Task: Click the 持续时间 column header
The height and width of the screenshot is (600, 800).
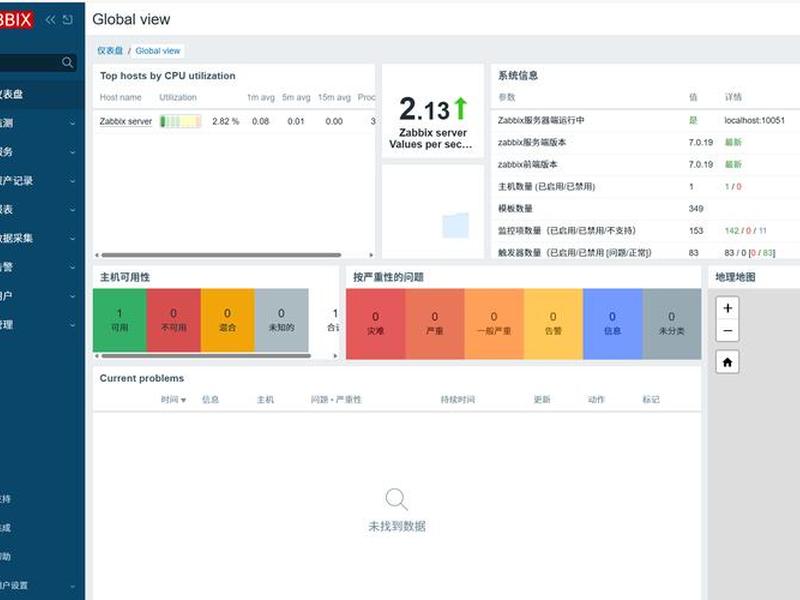Action: [x=458, y=399]
